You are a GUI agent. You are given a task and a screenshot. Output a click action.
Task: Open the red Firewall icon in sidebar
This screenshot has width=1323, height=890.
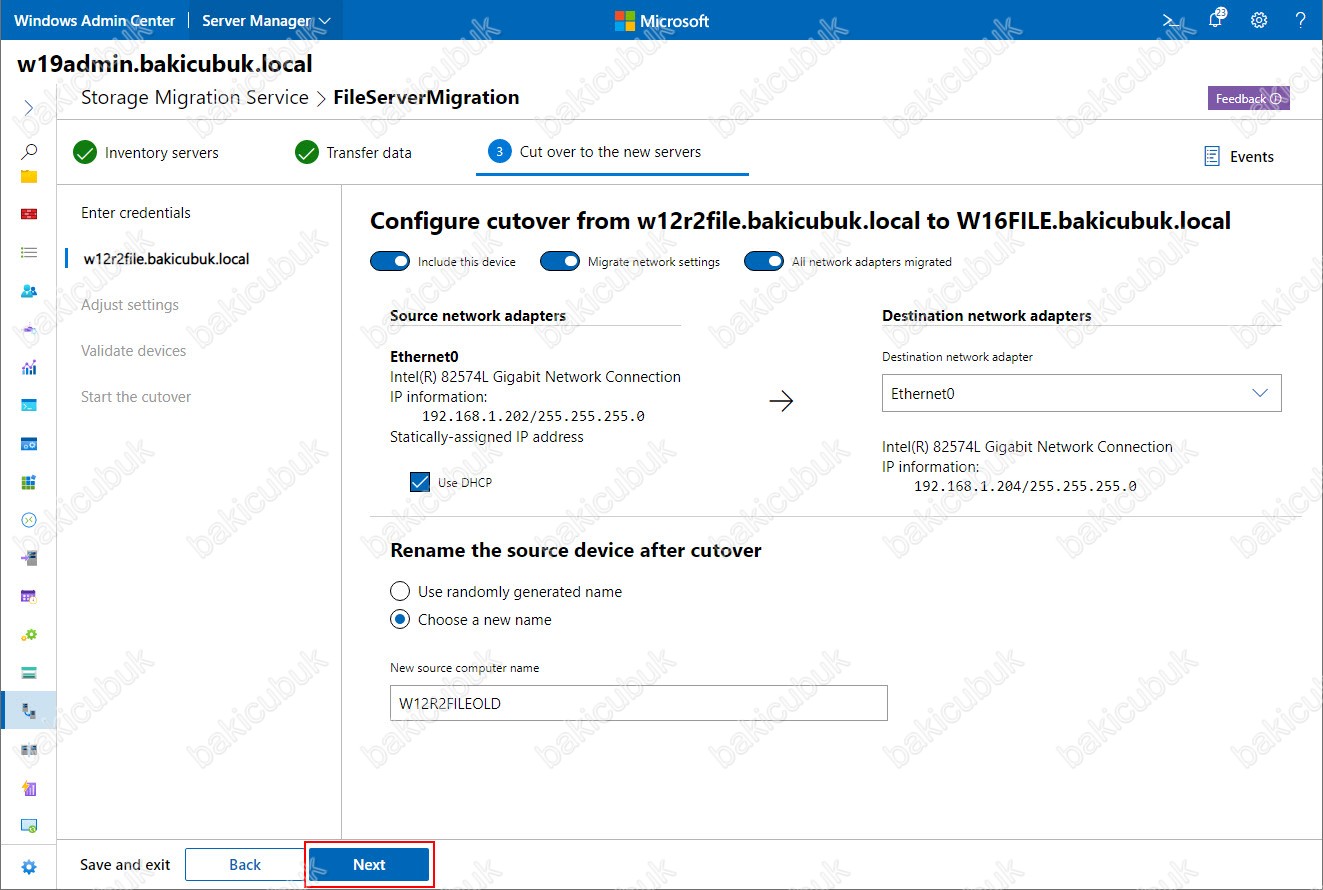click(29, 214)
